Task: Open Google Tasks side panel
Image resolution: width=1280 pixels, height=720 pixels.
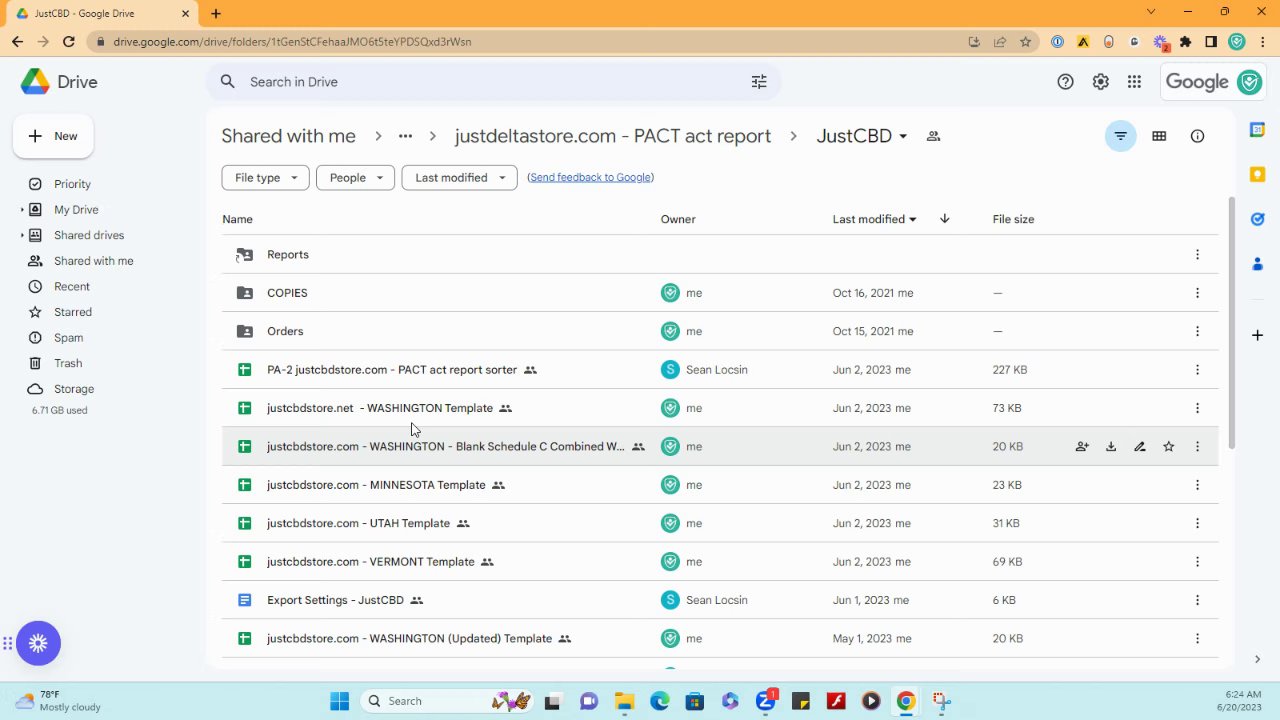Action: point(1257,219)
